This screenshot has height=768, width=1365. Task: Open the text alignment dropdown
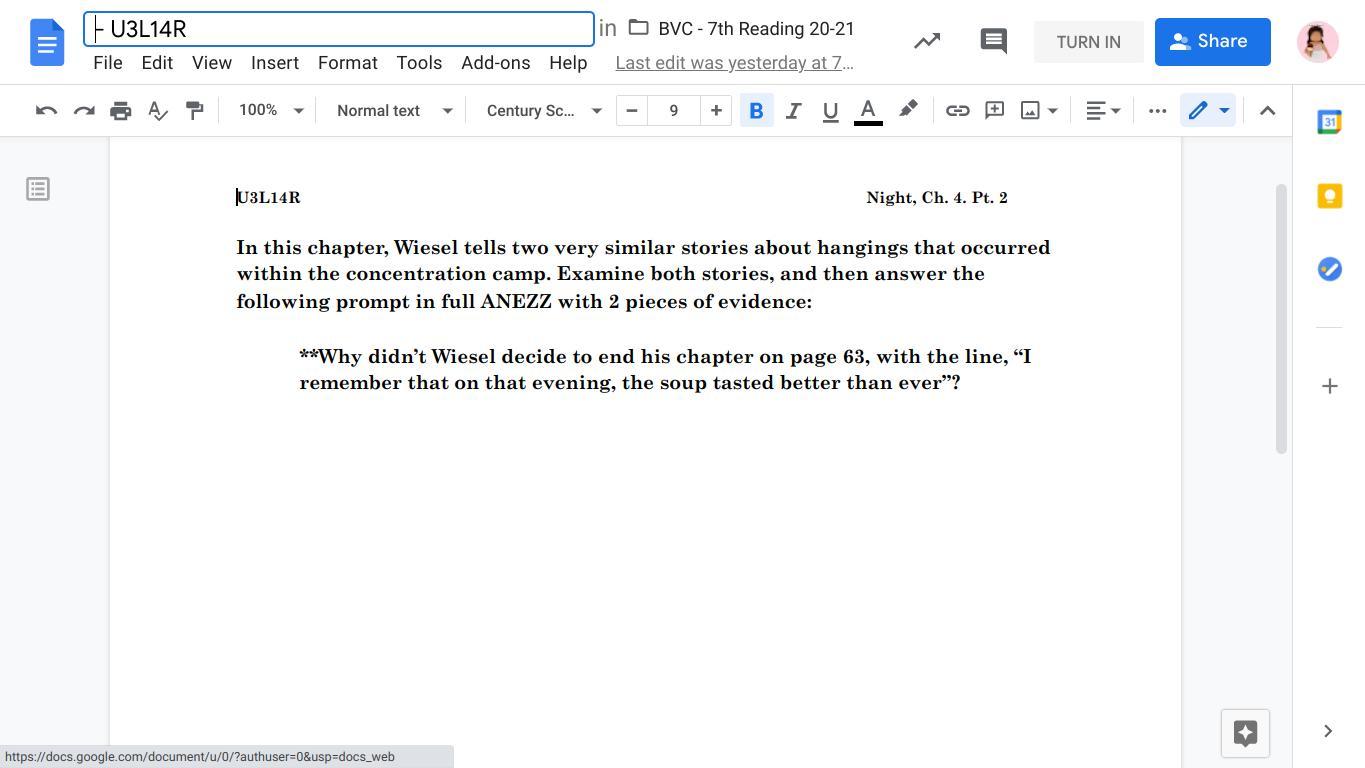(1103, 111)
